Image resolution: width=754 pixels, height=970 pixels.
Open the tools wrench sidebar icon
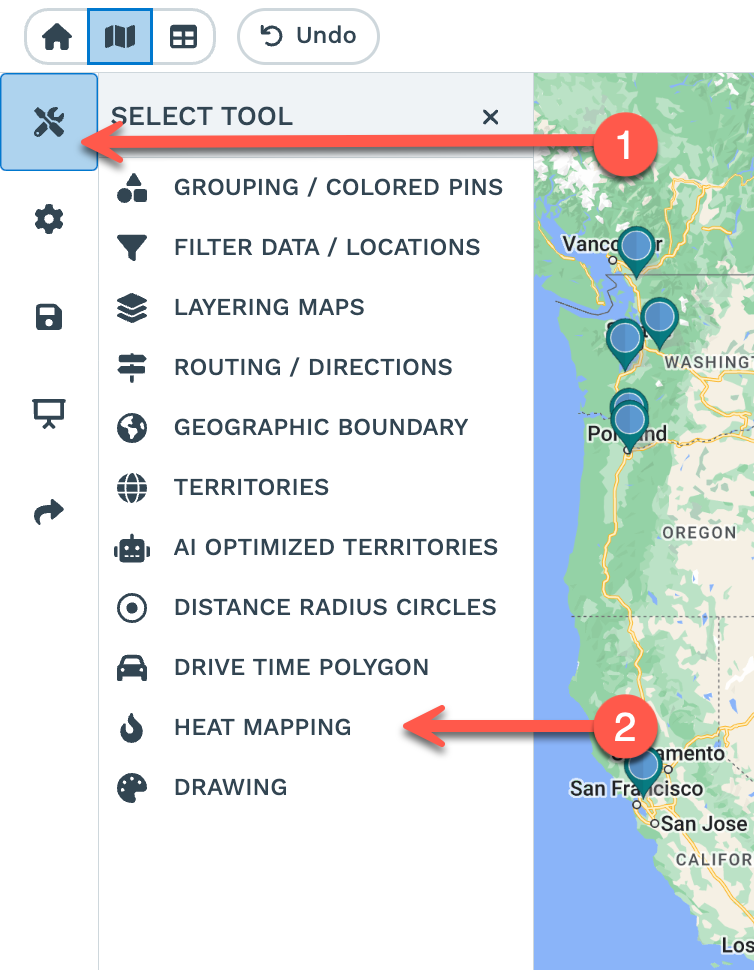(49, 123)
